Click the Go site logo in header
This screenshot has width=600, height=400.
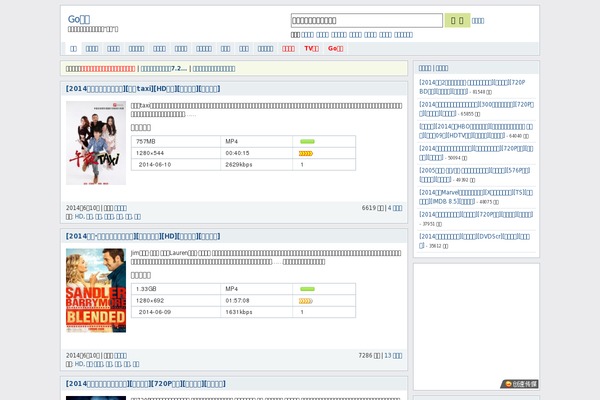coord(79,19)
